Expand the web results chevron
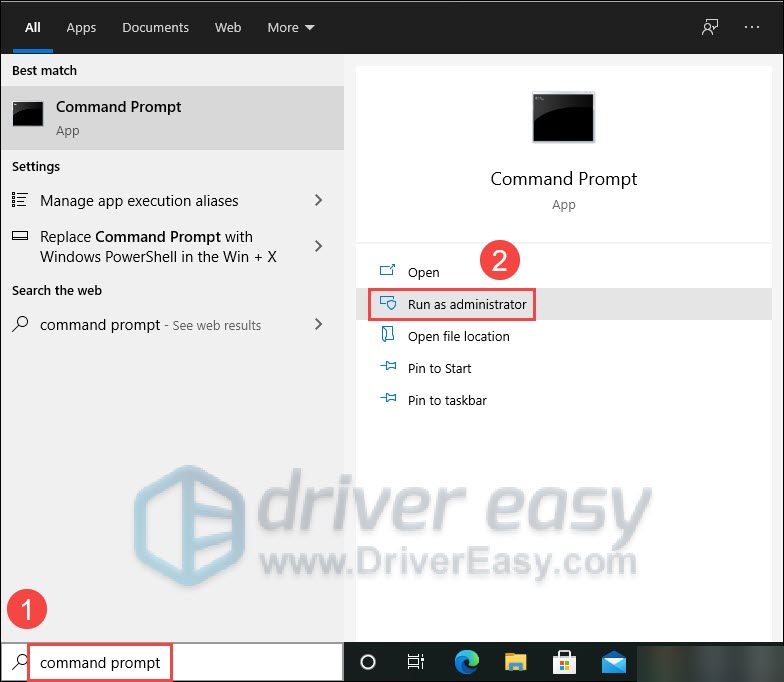This screenshot has width=784, height=682. pos(318,324)
